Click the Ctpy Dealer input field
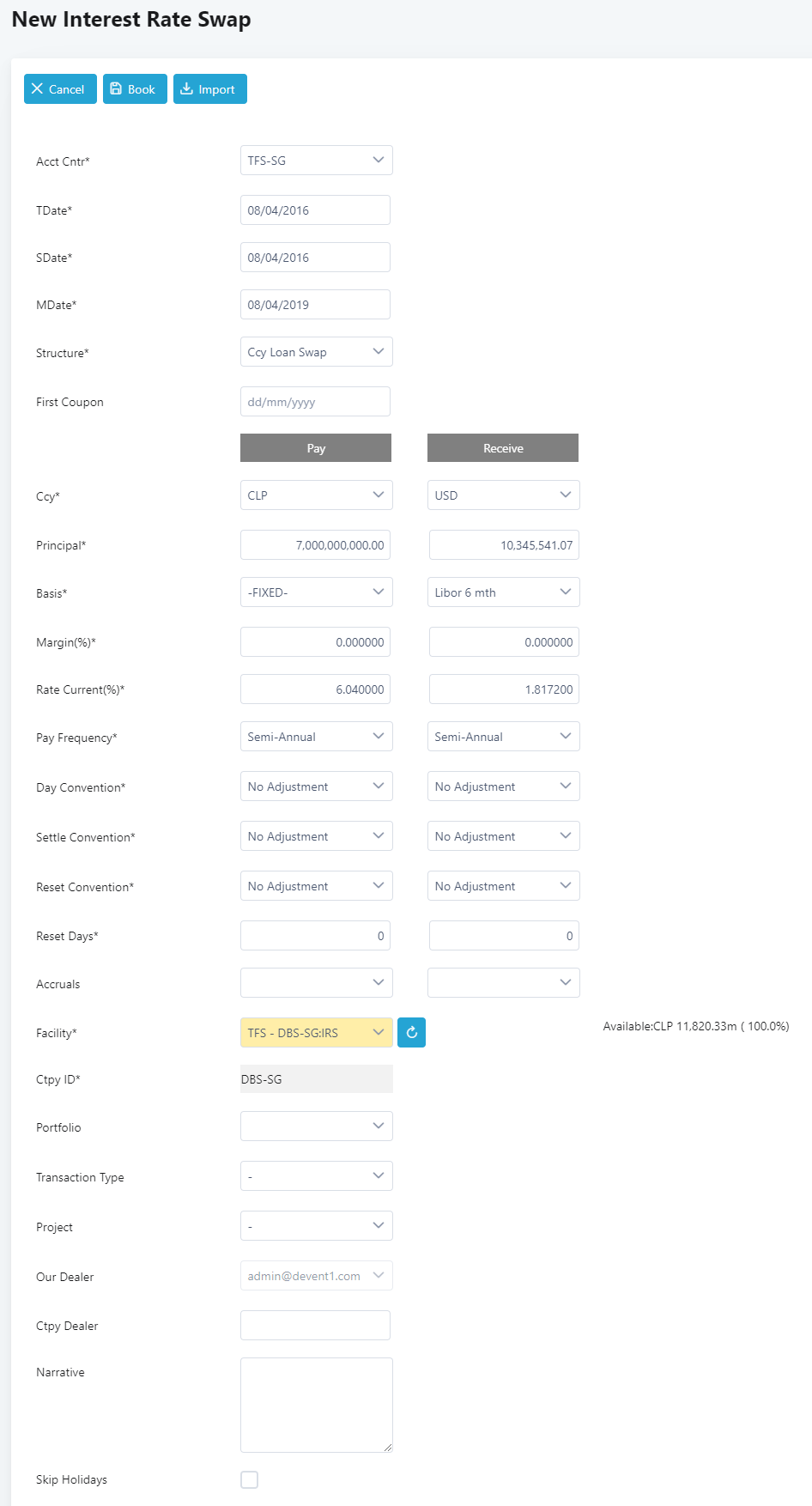812x1506 pixels. point(316,1326)
